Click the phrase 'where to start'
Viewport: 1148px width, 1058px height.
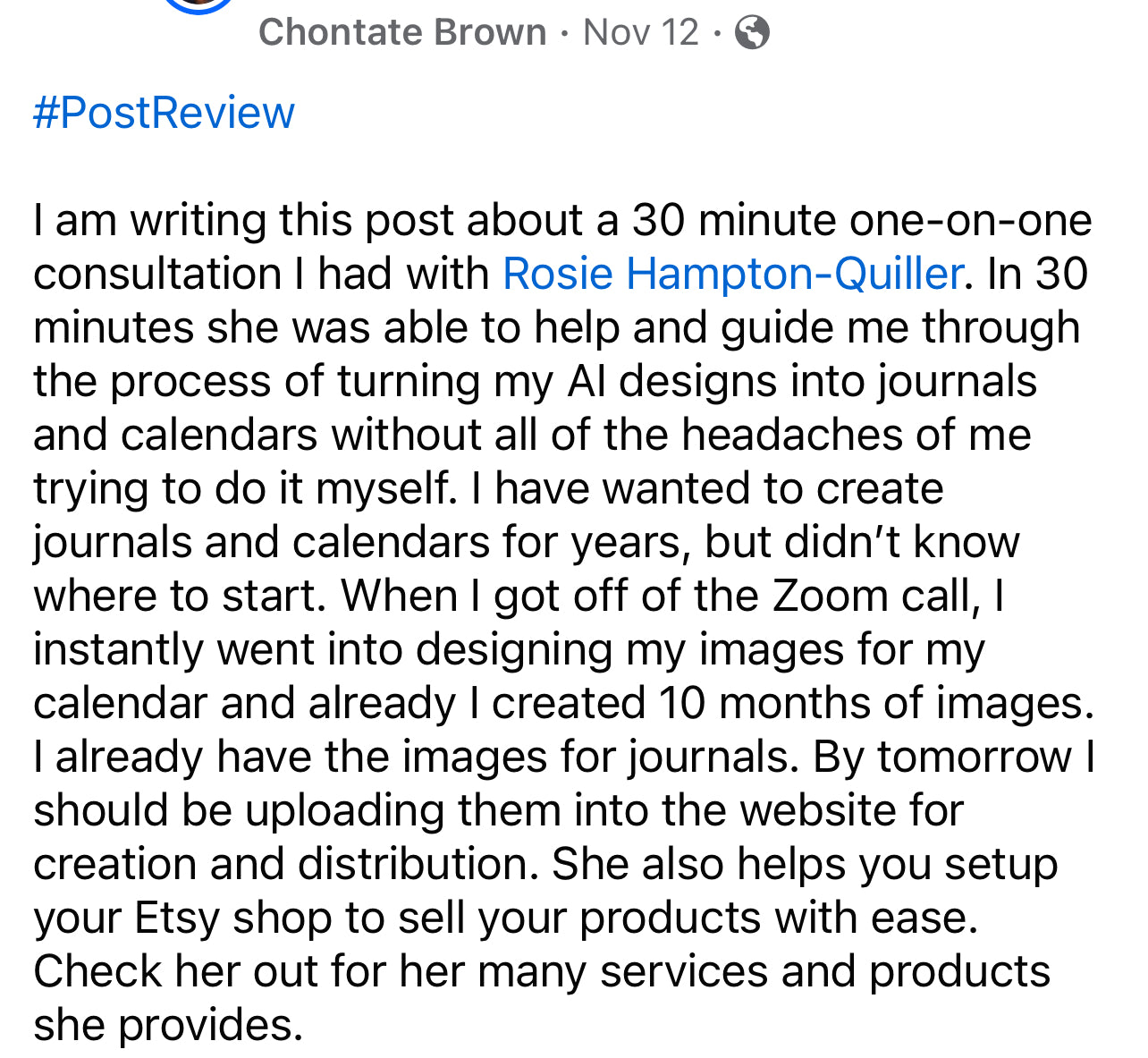(x=177, y=597)
